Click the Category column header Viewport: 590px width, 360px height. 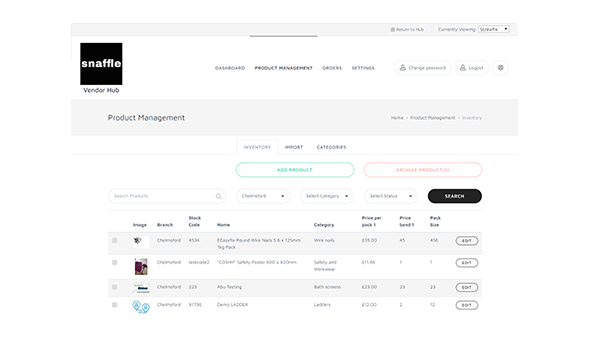click(324, 225)
